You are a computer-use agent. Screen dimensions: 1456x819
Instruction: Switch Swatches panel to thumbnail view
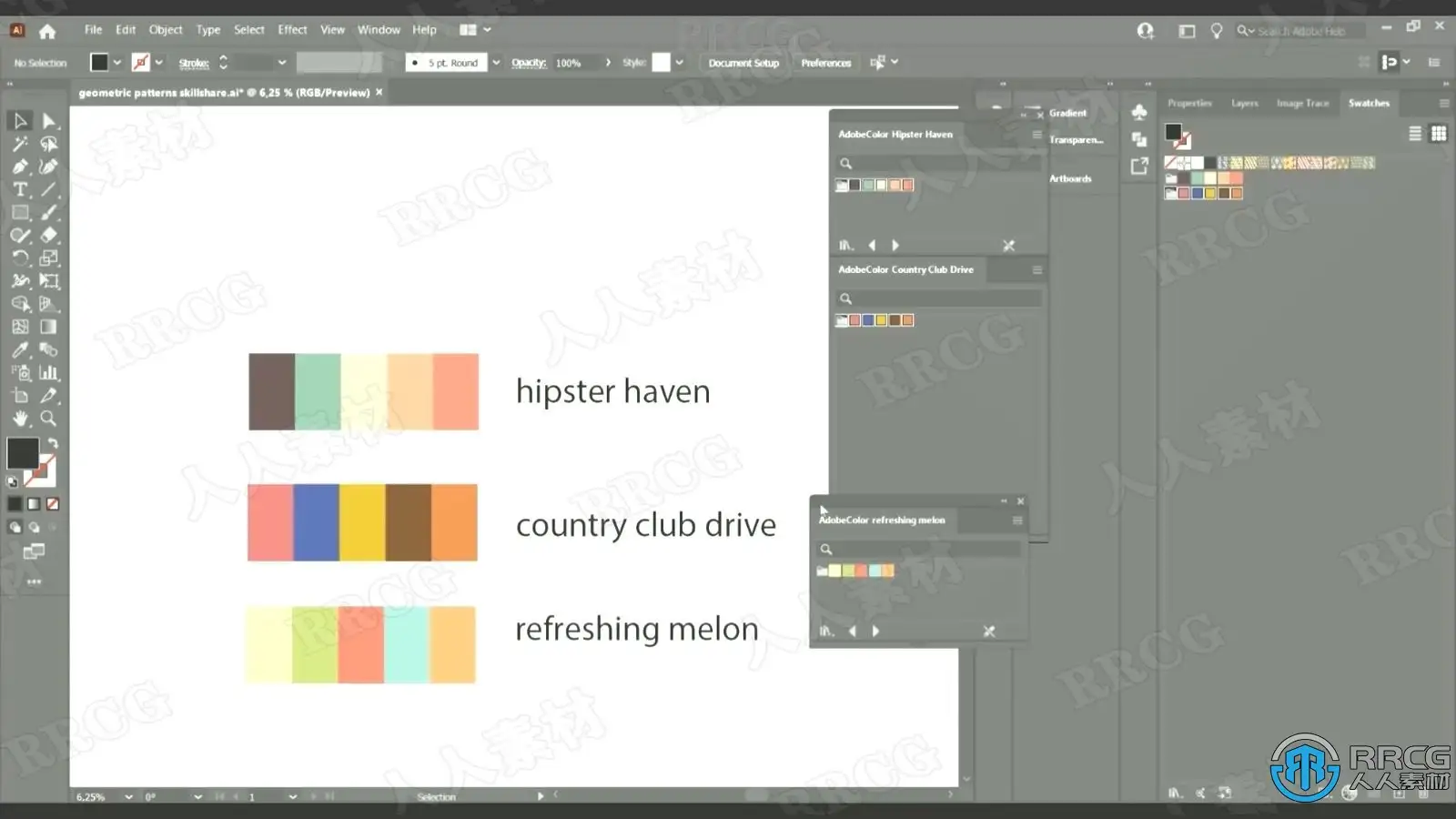[1439, 134]
